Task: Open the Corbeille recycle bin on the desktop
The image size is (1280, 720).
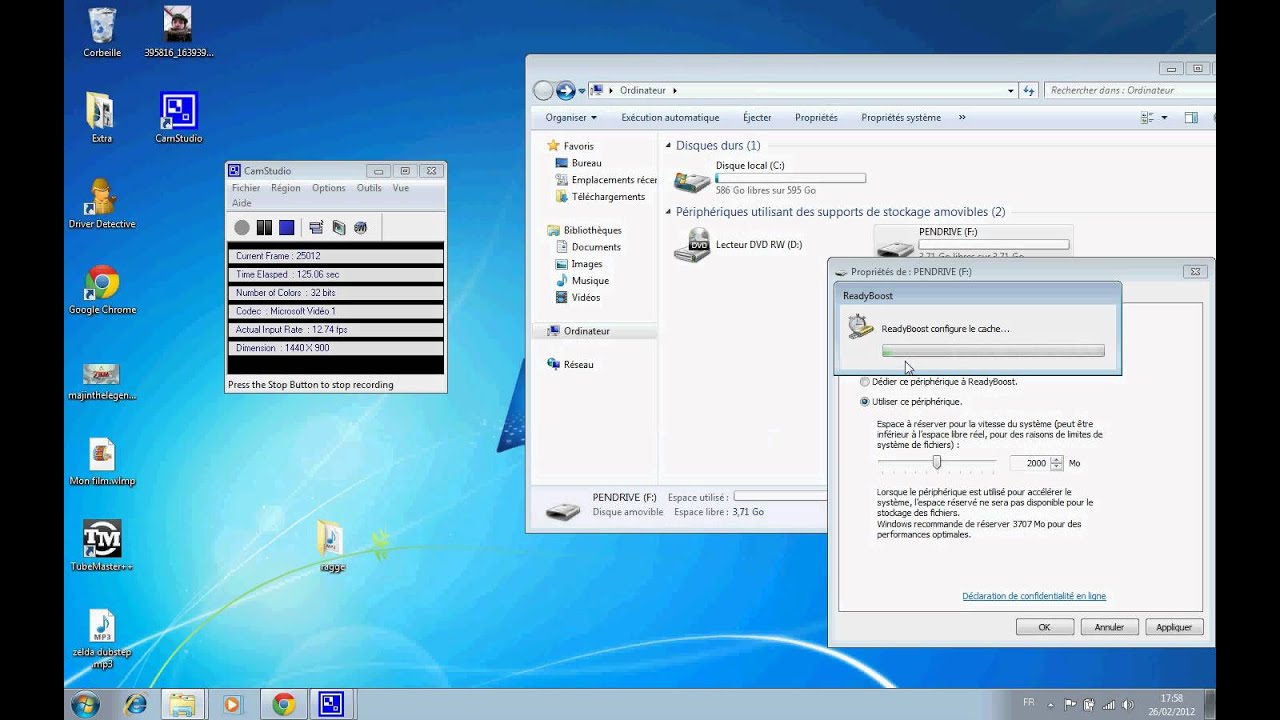Action: click(x=102, y=32)
